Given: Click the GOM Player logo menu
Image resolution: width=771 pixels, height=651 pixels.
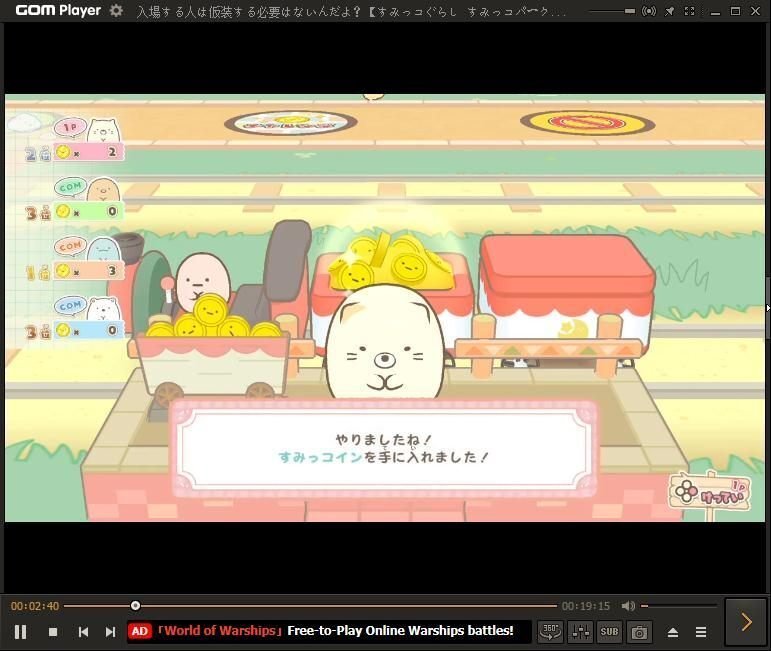Looking at the screenshot, I should click(x=58, y=10).
